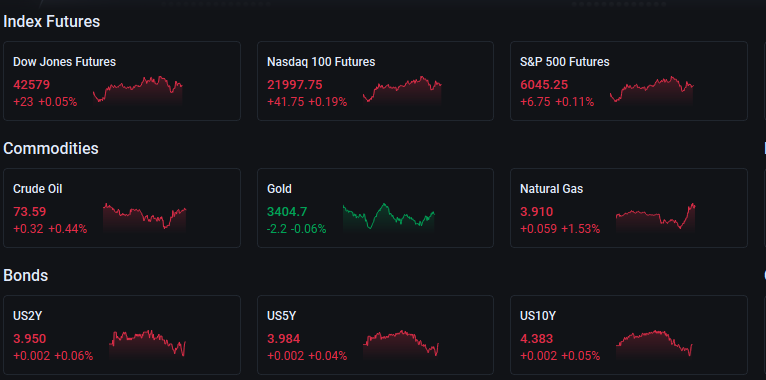766x380 pixels.
Task: Click the Commodities section heading
Action: tap(51, 148)
